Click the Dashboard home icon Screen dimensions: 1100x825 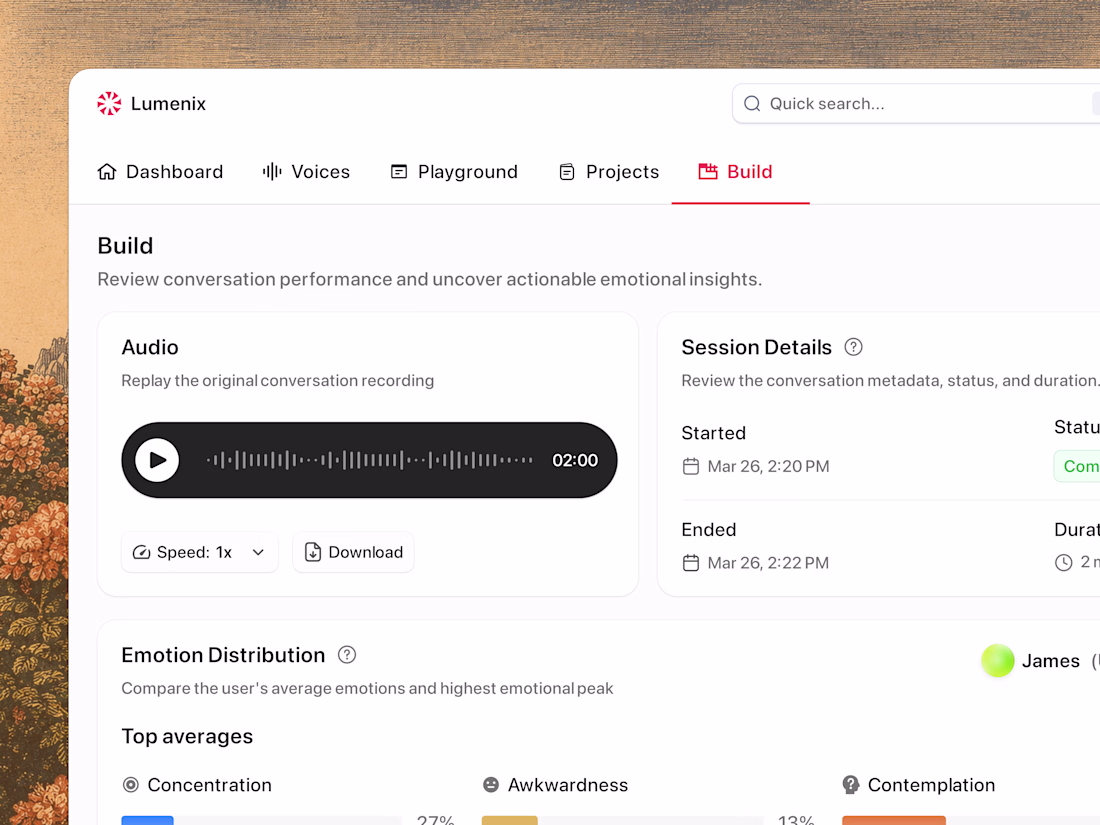coord(107,172)
